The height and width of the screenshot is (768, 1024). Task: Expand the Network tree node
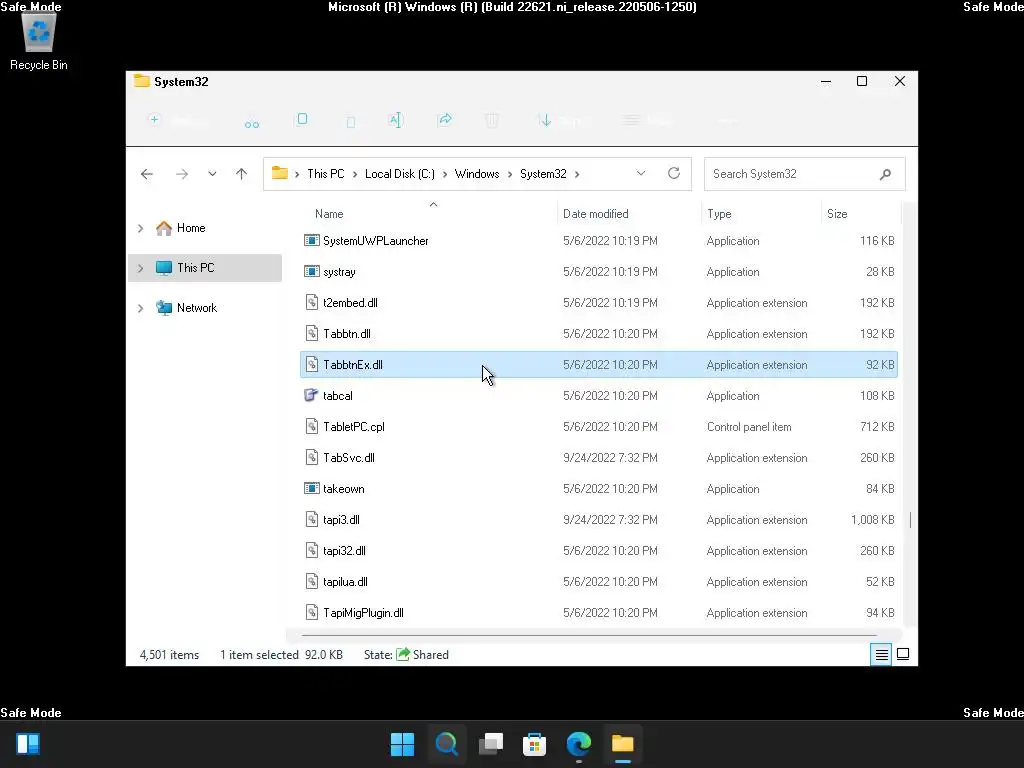tap(140, 308)
